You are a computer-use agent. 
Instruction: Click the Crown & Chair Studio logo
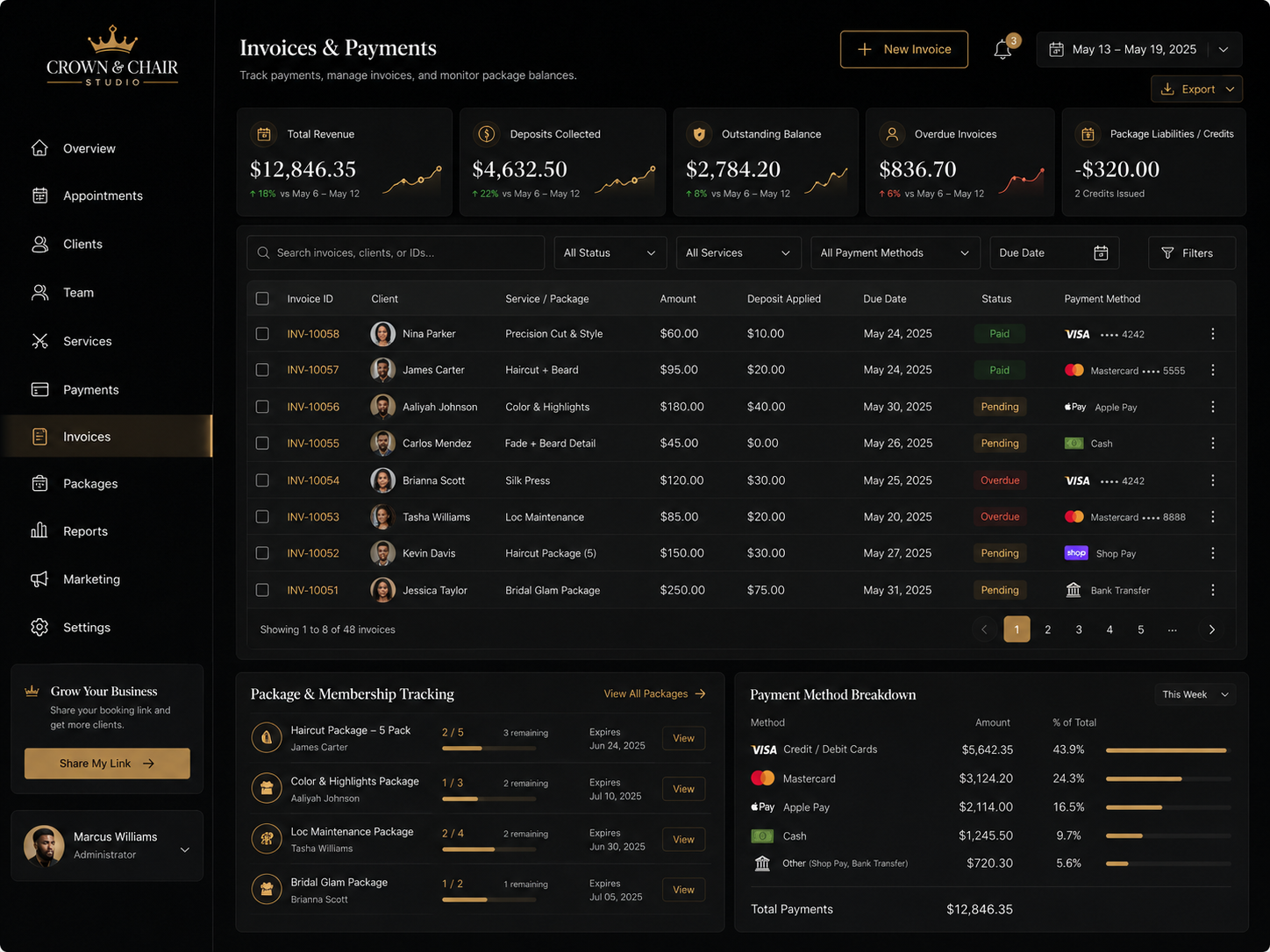tap(112, 57)
